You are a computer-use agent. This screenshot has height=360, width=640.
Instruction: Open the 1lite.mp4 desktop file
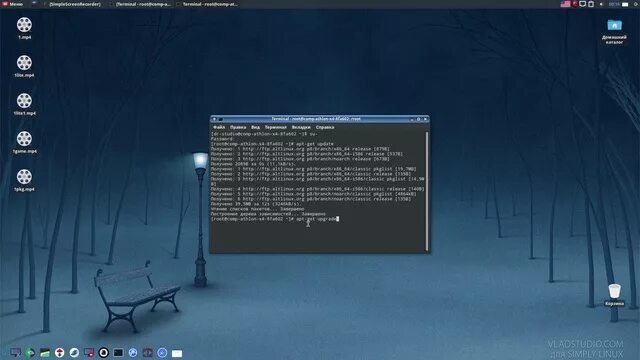pos(24,66)
